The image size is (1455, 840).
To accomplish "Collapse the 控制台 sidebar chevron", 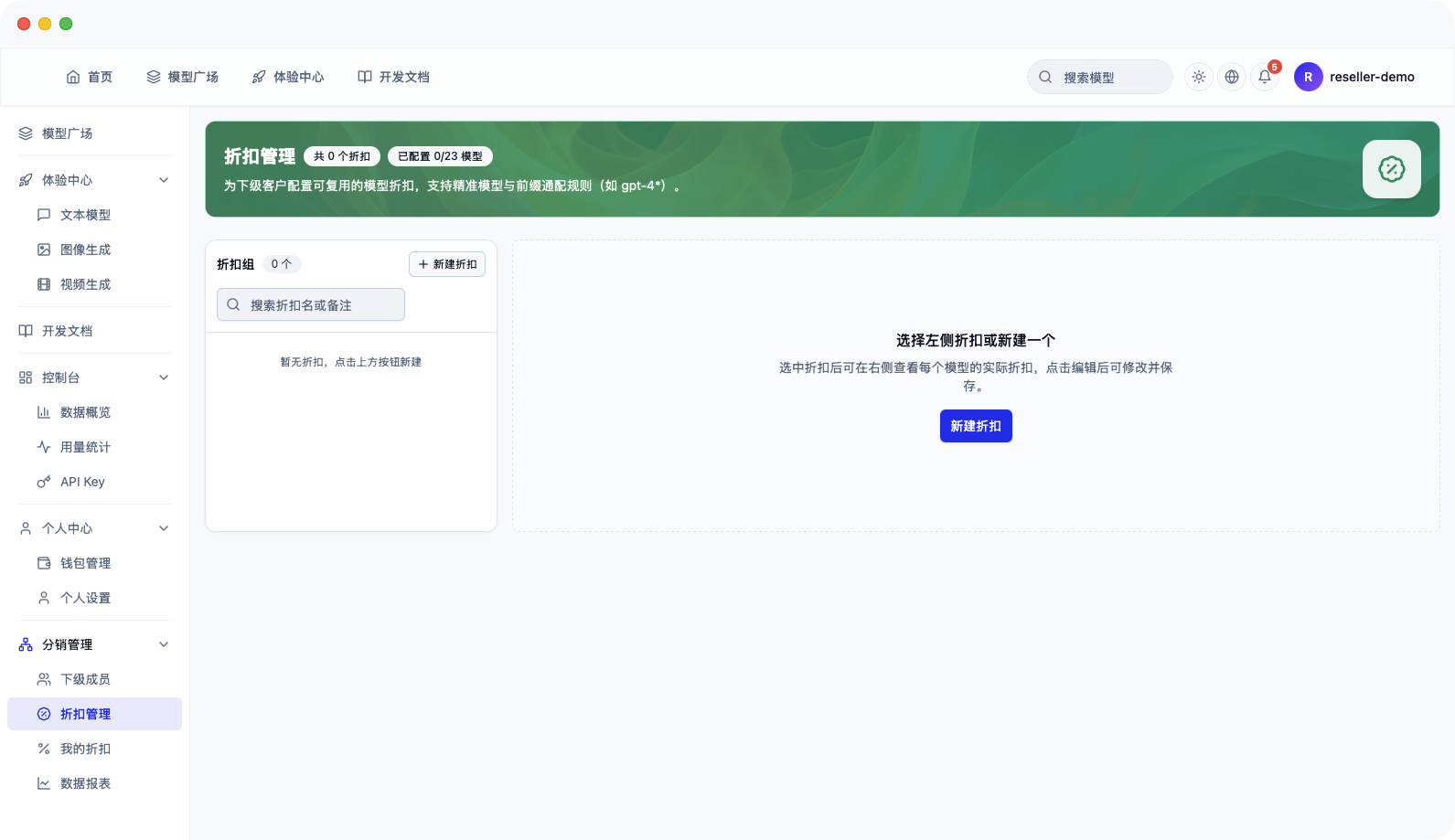I will click(164, 377).
